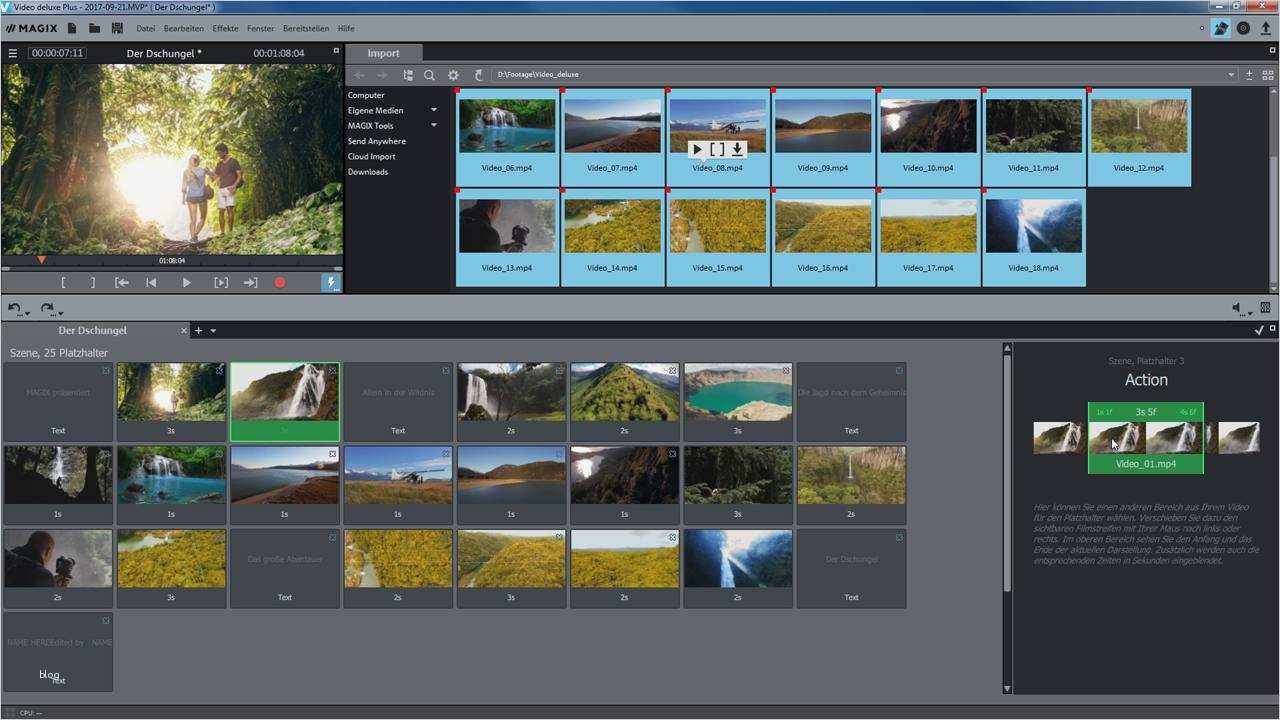Expand the Eigene Medien entry arrow

click(434, 110)
